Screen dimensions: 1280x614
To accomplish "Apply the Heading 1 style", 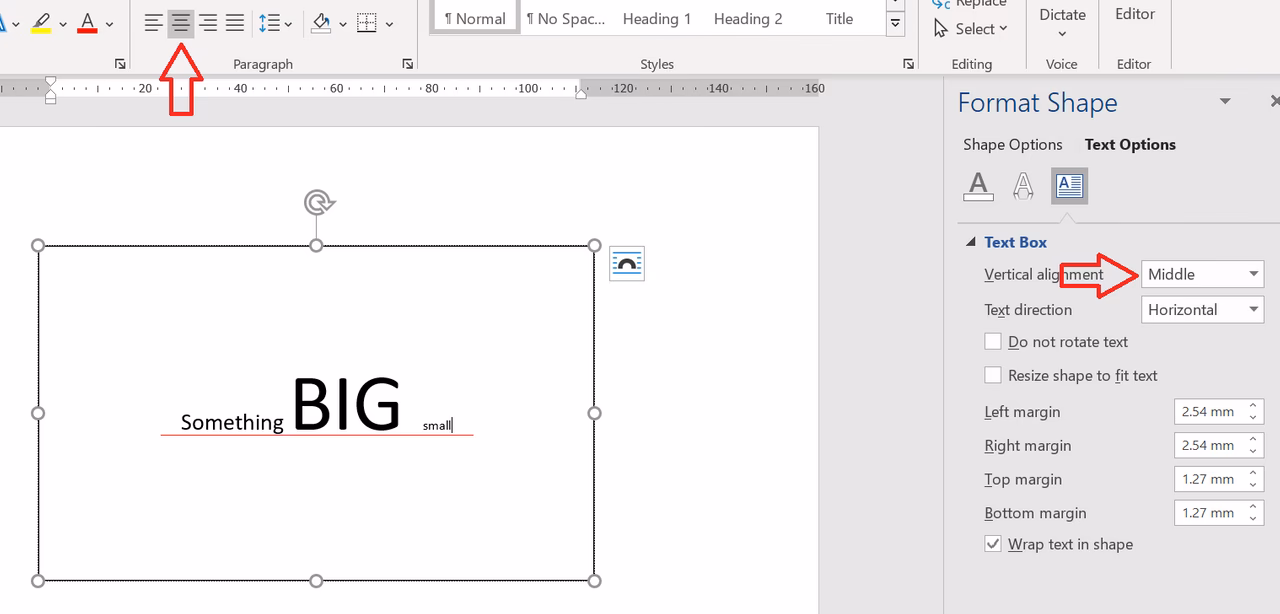I will (x=657, y=18).
